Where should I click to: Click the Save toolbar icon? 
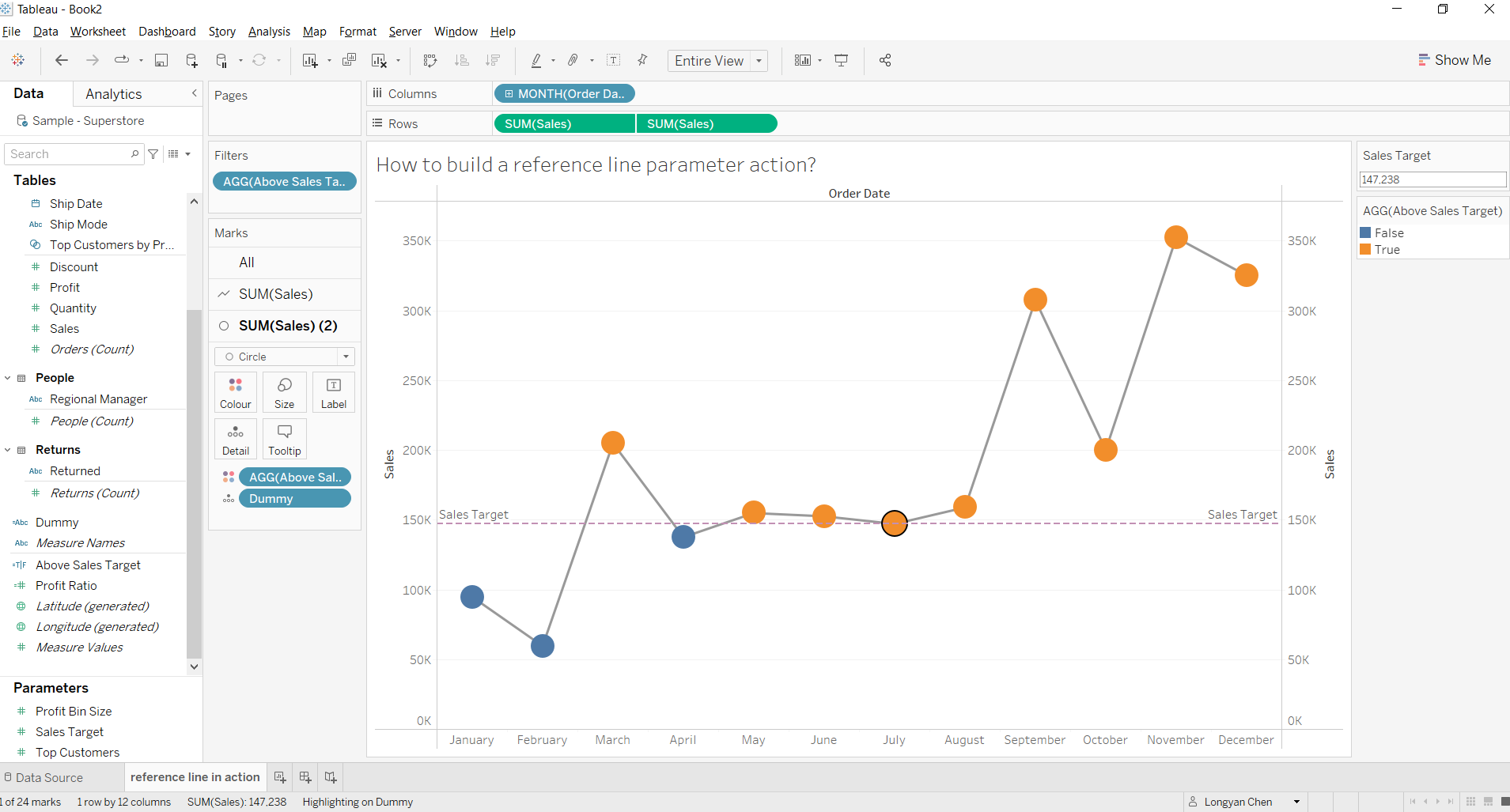tap(161, 60)
